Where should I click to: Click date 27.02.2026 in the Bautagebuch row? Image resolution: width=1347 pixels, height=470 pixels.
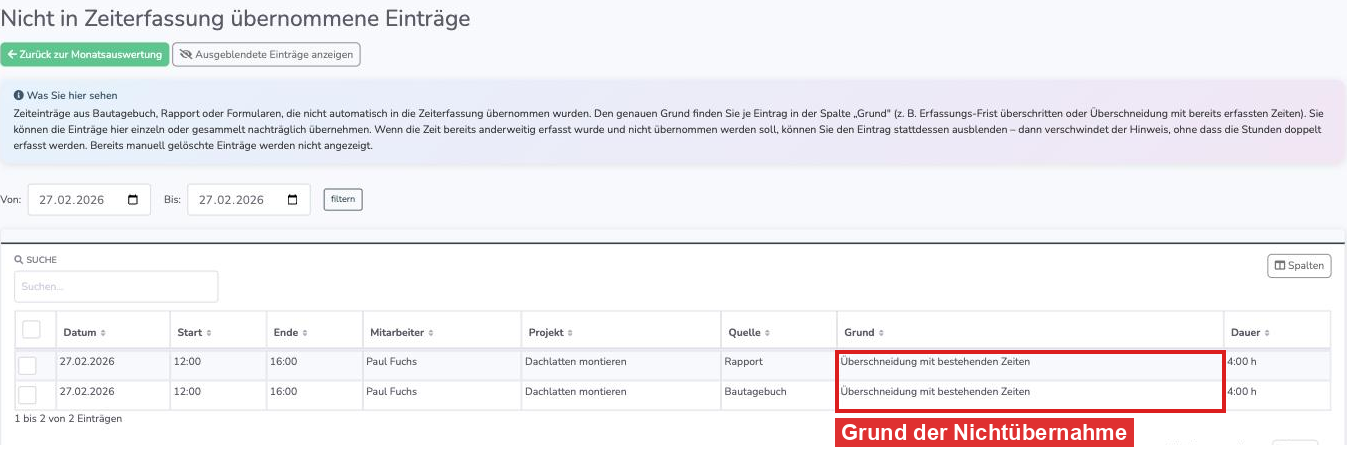click(87, 391)
